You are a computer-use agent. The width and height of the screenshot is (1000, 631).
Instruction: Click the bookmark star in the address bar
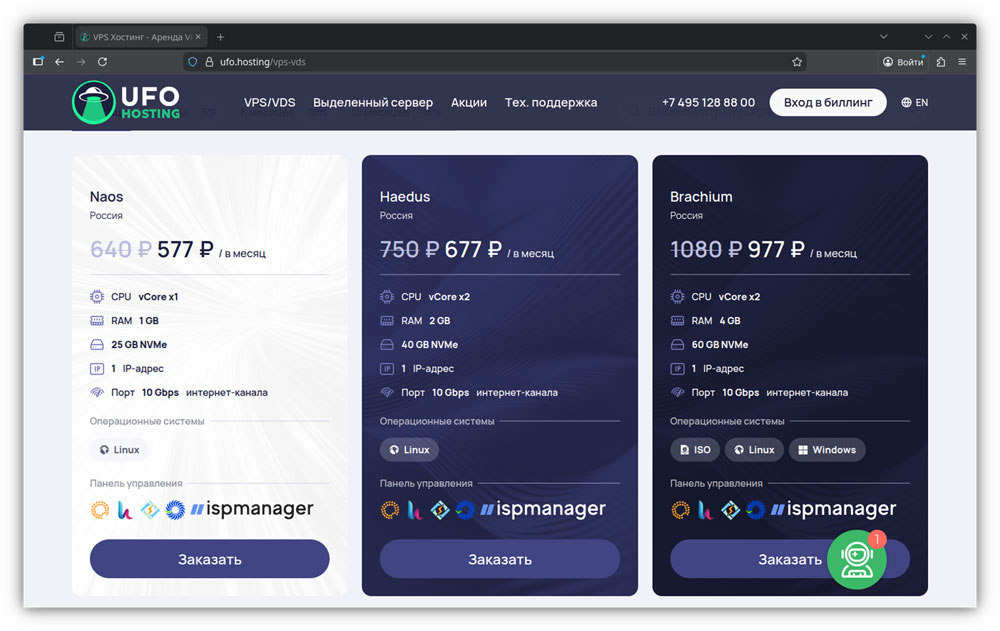797,61
